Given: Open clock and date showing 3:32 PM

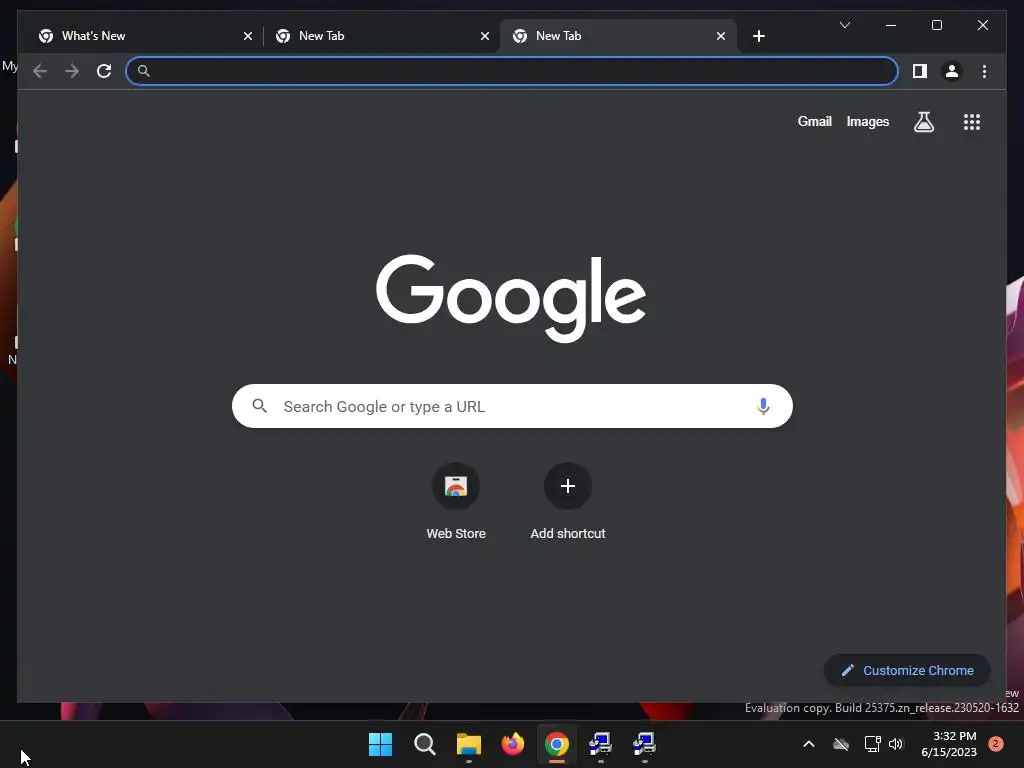Looking at the screenshot, I should pyautogui.click(x=949, y=744).
